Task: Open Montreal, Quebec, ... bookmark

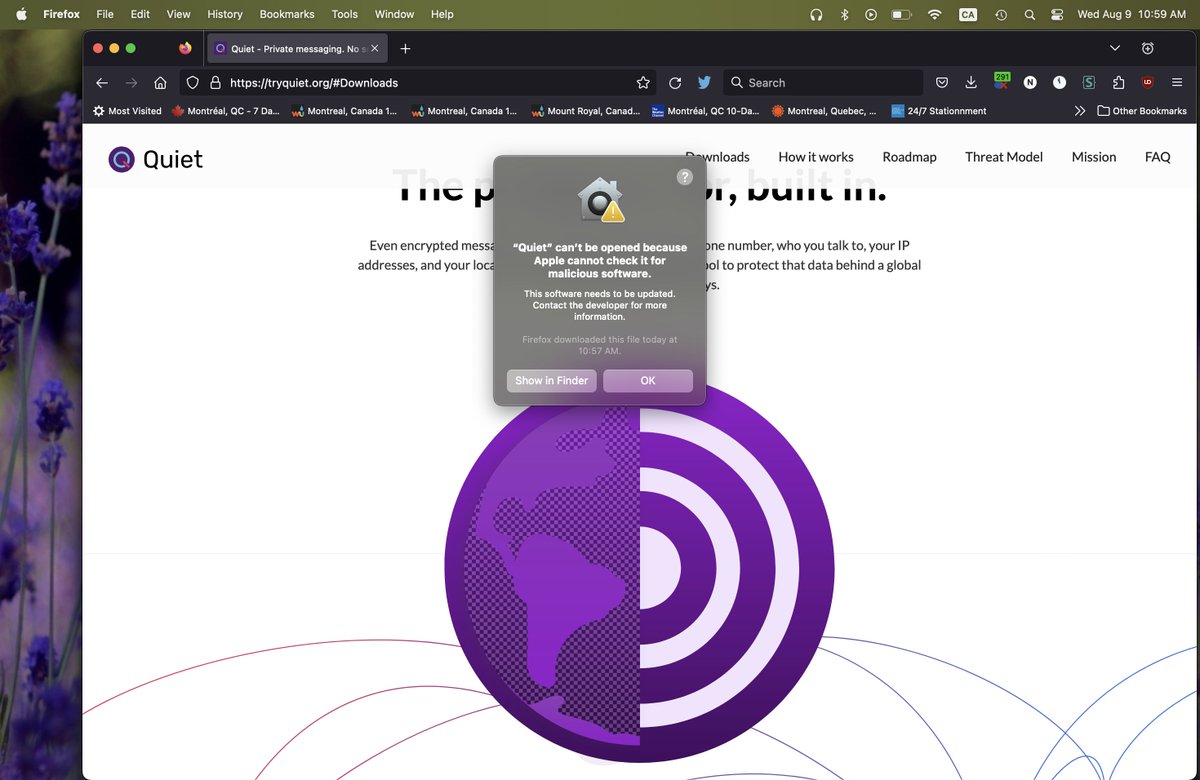Action: pyautogui.click(x=825, y=111)
